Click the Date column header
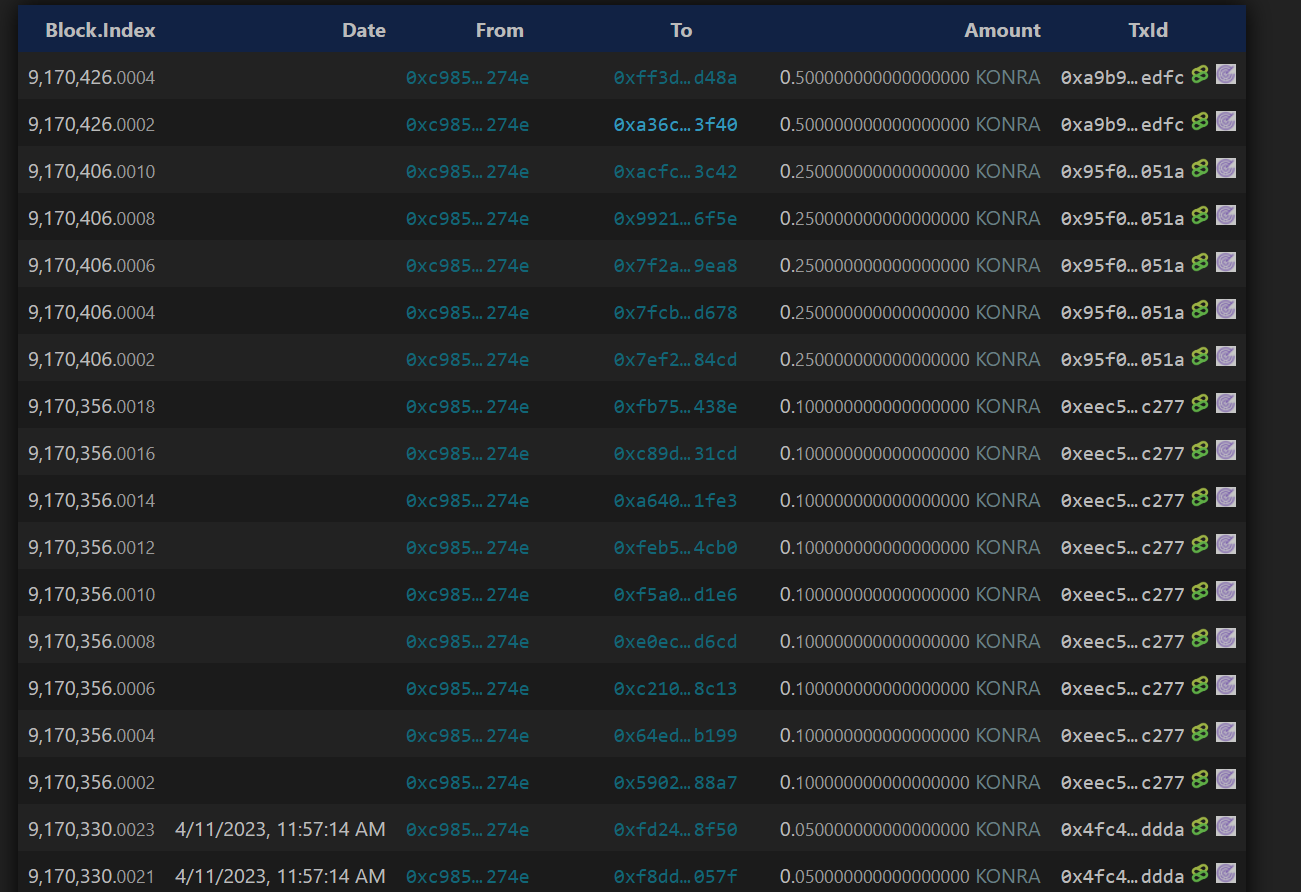The image size is (1301, 892). [x=364, y=30]
